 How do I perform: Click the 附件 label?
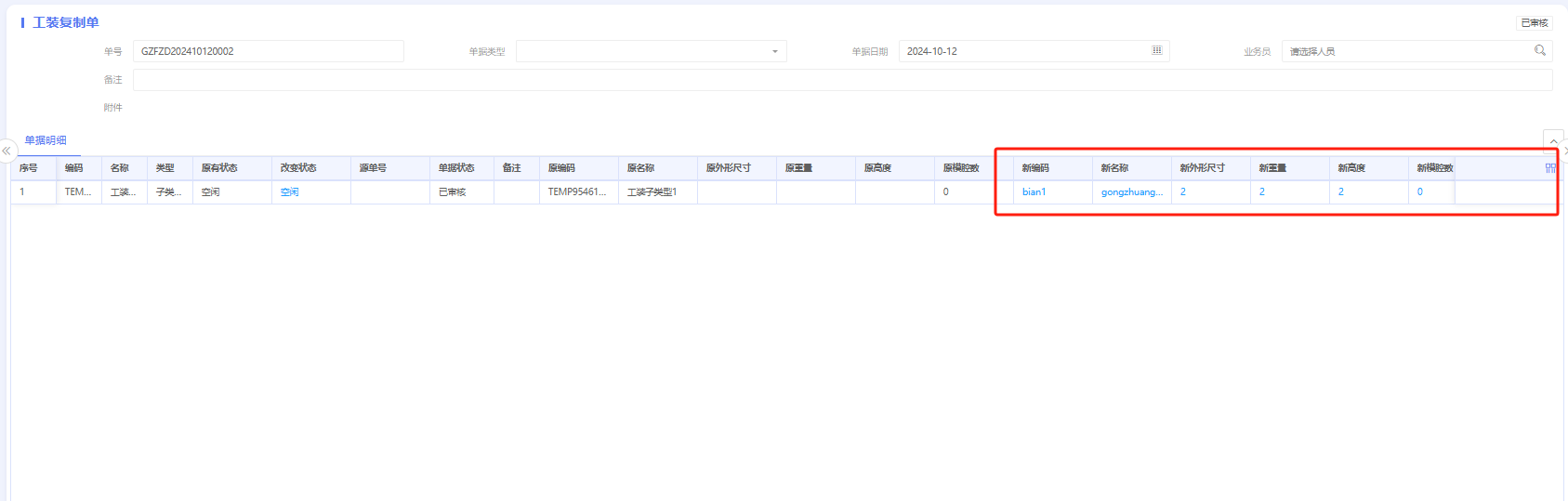pos(113,108)
